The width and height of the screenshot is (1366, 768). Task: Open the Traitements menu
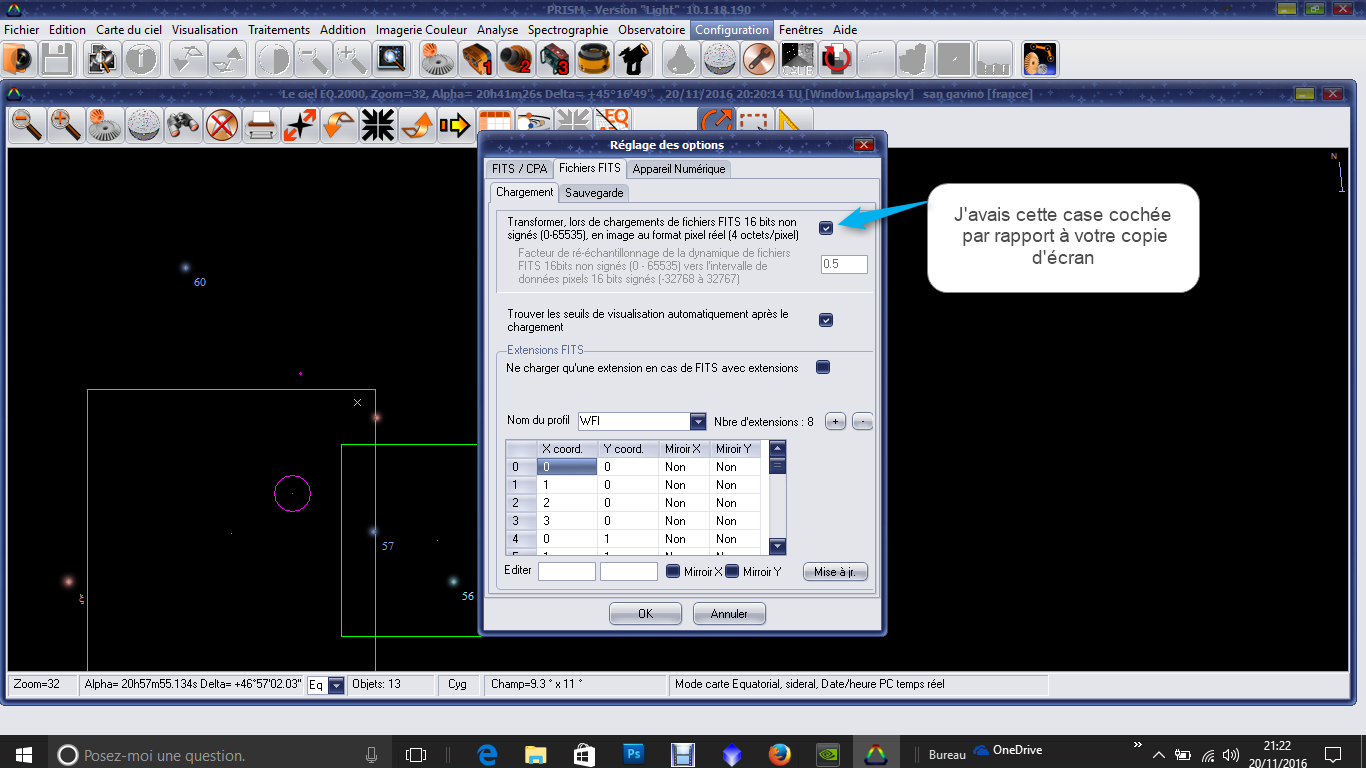point(279,30)
